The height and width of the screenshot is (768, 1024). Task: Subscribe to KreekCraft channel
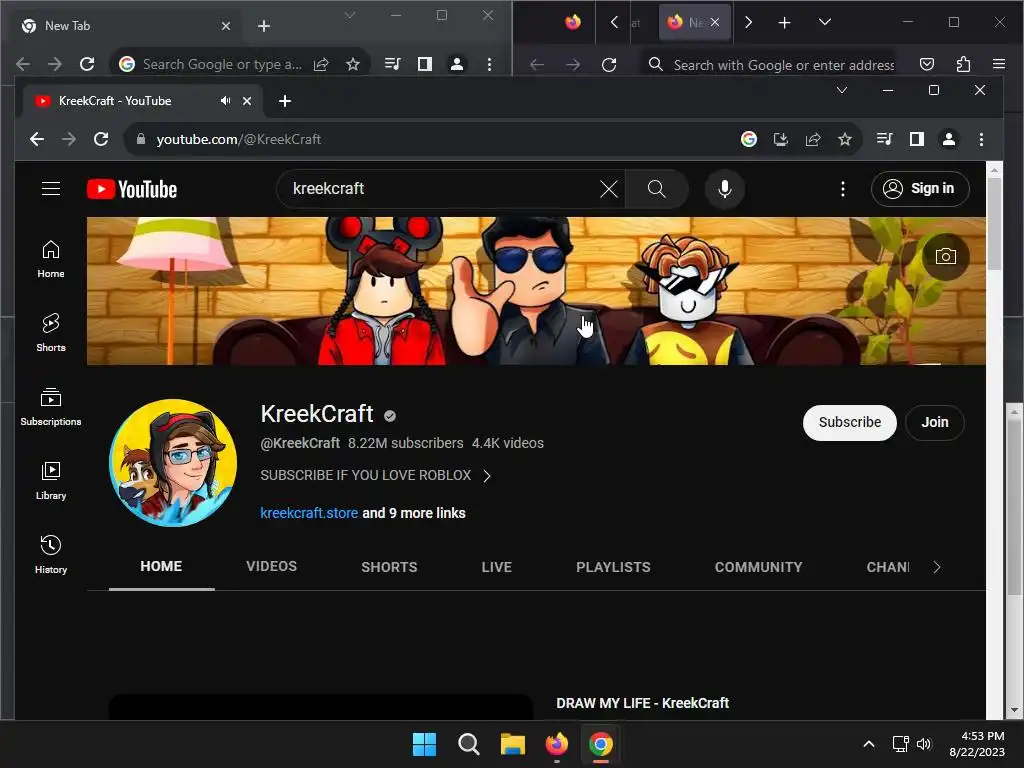[x=850, y=423]
